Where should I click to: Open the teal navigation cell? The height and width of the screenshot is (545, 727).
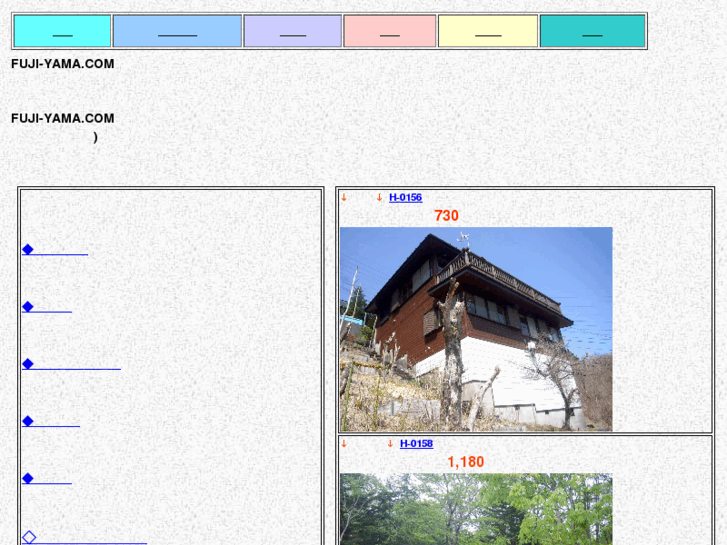(x=593, y=31)
